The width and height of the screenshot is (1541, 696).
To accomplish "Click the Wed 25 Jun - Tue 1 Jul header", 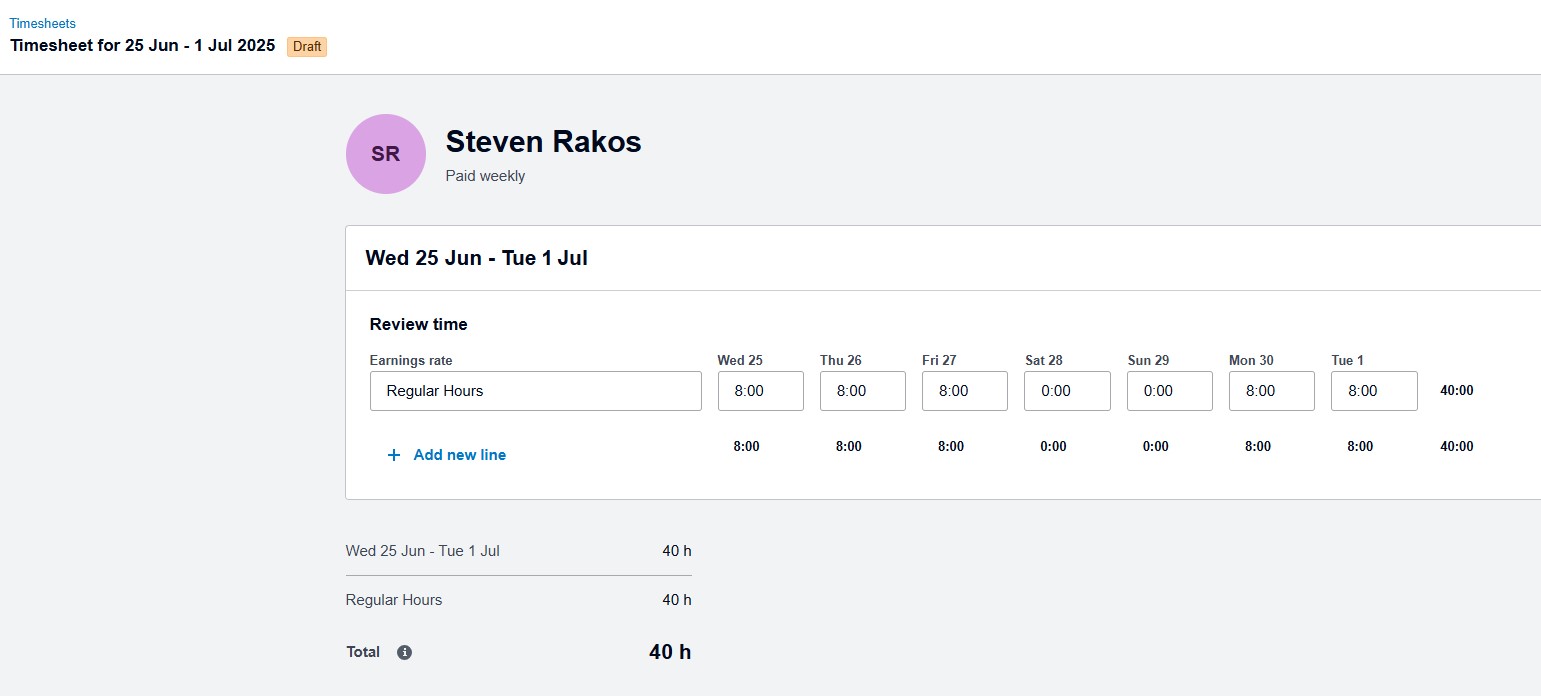I will pyautogui.click(x=476, y=258).
